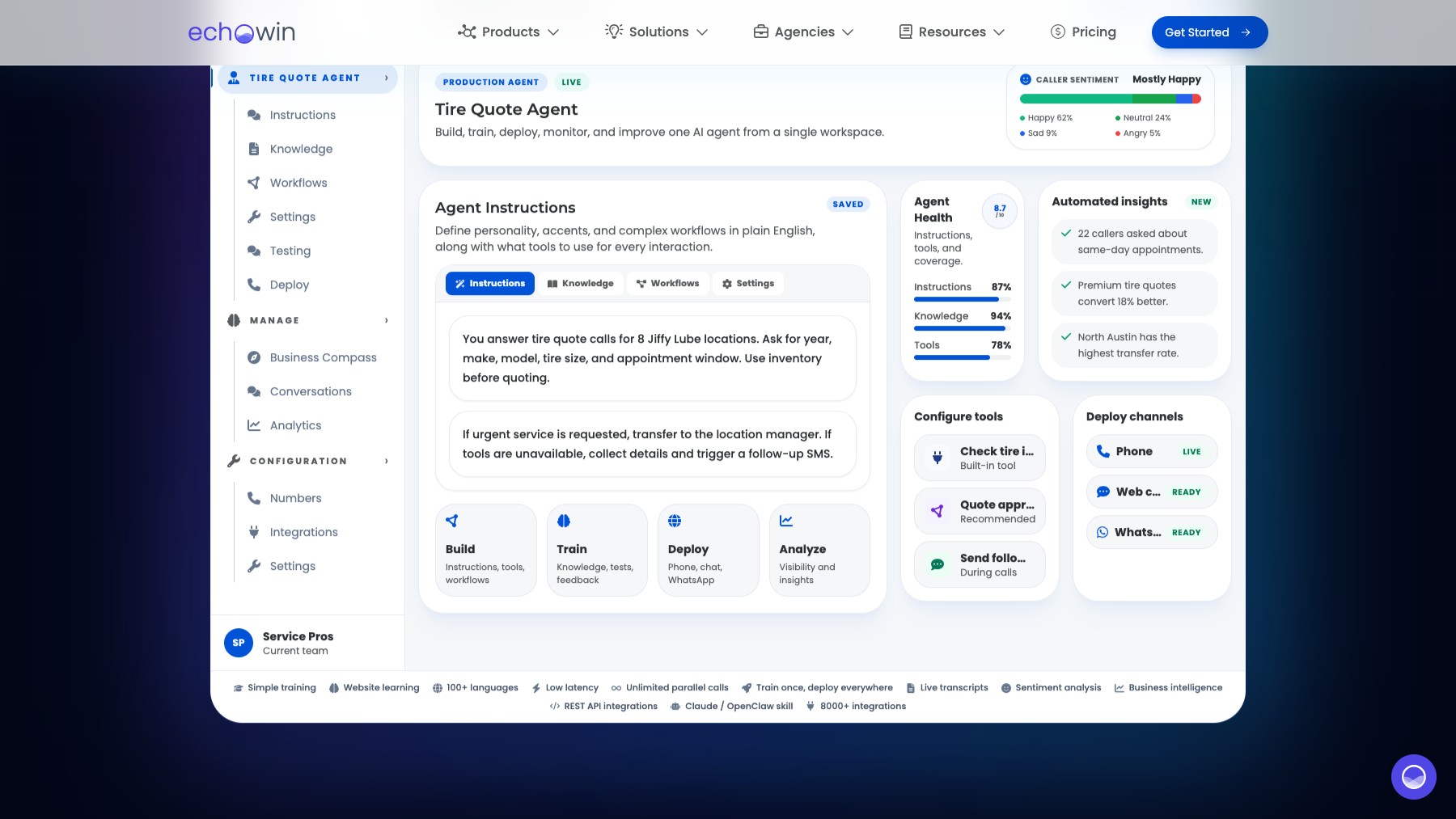Click the echowin logo
The height and width of the screenshot is (819, 1456).
242,32
